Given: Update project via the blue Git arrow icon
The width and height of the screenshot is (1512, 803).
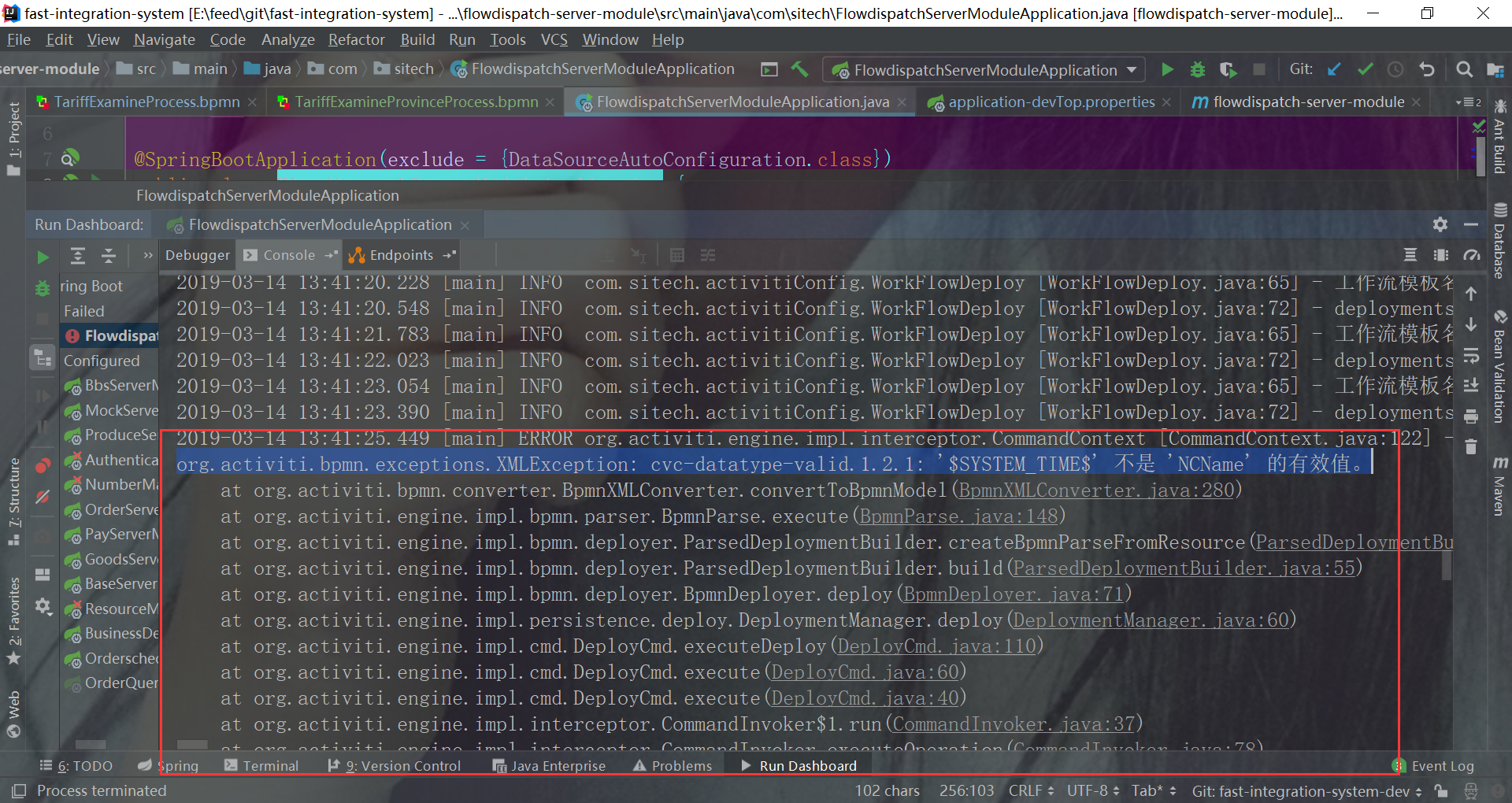Looking at the screenshot, I should (x=1333, y=69).
